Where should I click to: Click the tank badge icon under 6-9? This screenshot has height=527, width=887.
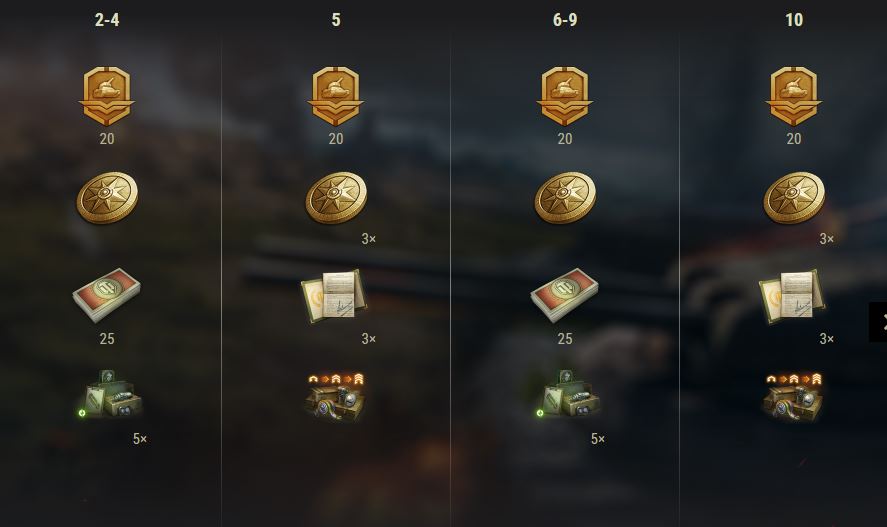pyautogui.click(x=565, y=96)
